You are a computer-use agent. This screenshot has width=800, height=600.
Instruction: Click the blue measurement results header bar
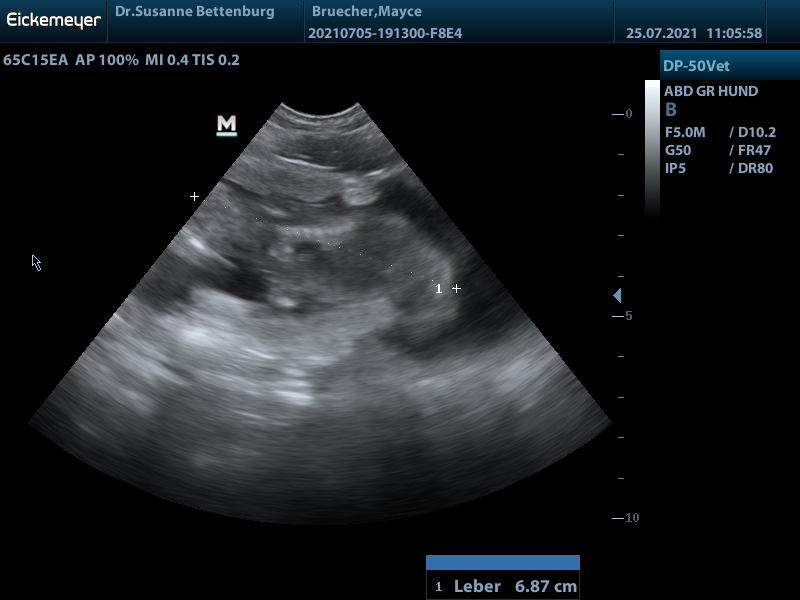[503, 563]
